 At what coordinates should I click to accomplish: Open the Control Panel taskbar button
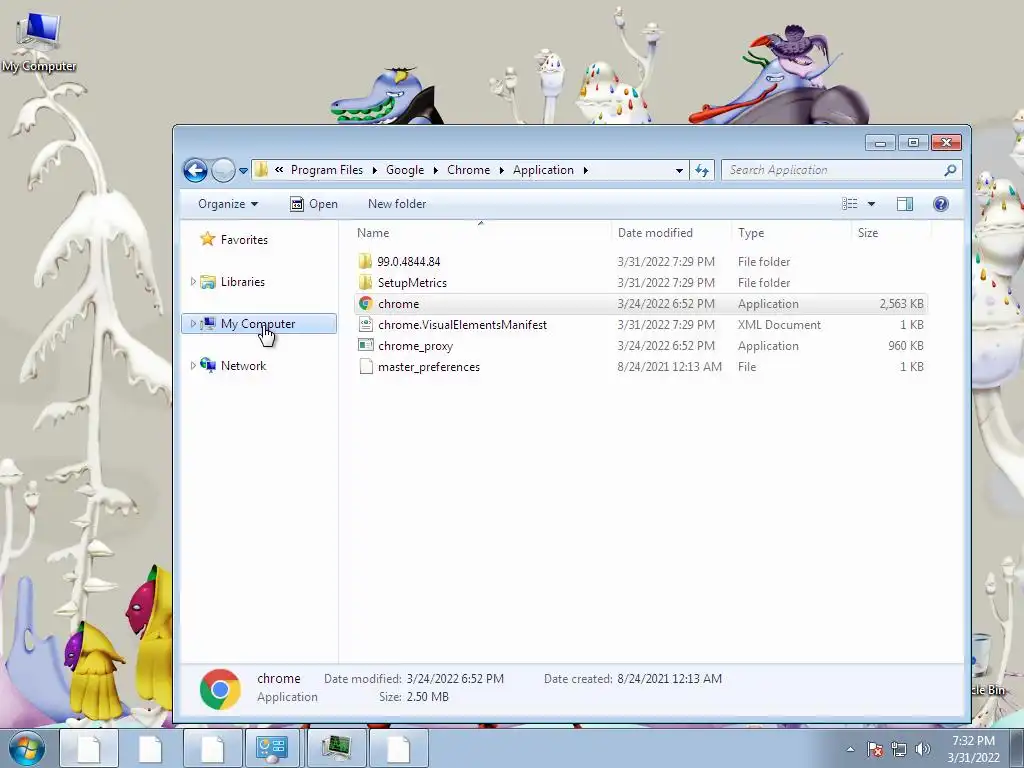272,748
